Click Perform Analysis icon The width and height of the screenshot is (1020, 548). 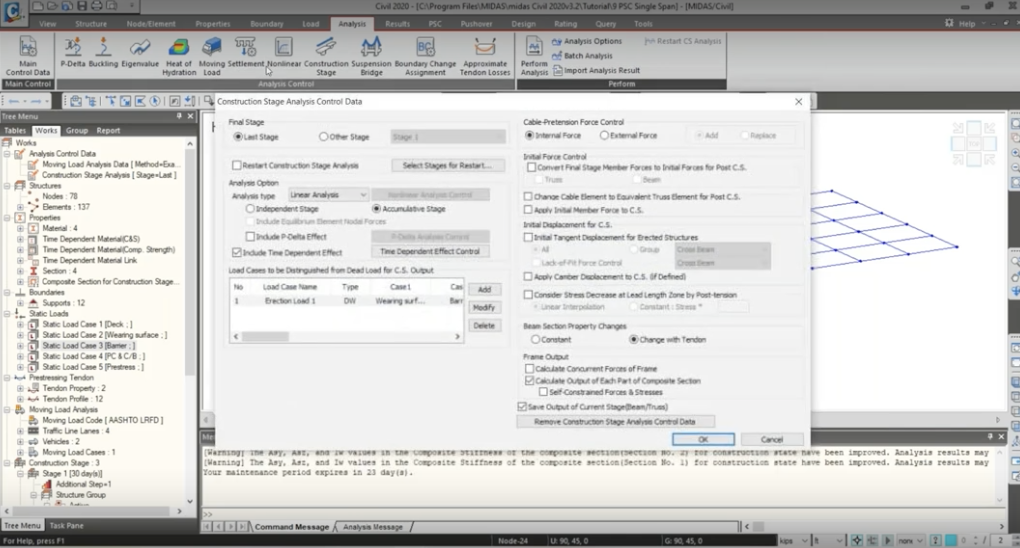pos(534,57)
